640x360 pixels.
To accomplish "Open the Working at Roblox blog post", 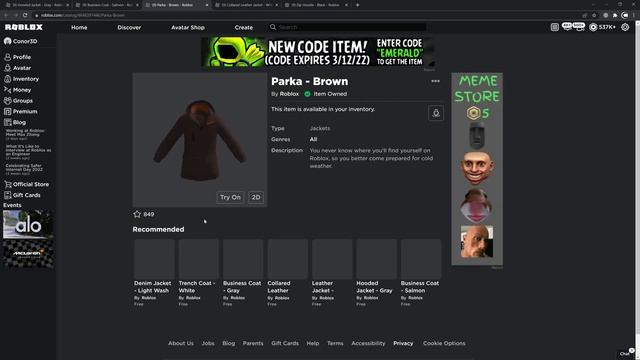I will (x=25, y=134).
